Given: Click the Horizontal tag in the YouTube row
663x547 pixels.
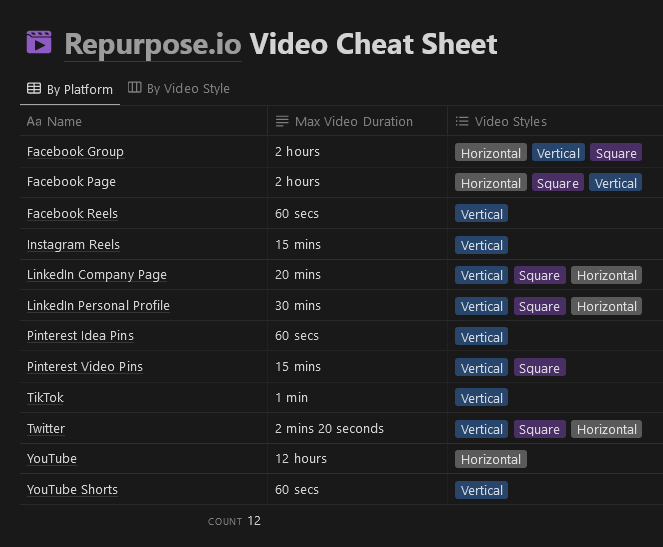Looking at the screenshot, I should [x=491, y=459].
